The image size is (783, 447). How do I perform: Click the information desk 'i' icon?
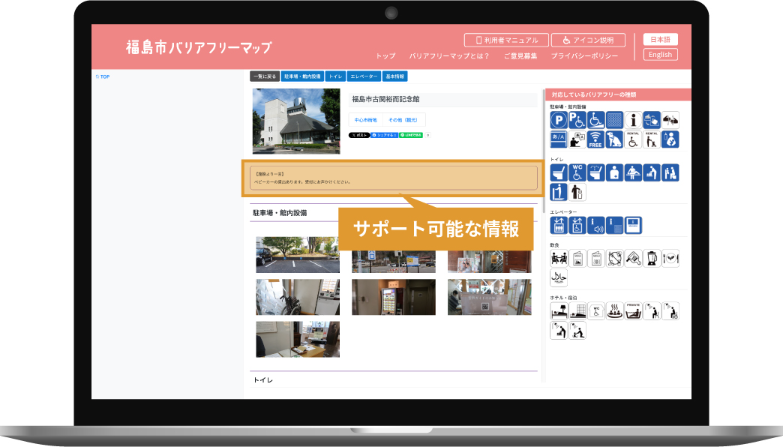633,120
